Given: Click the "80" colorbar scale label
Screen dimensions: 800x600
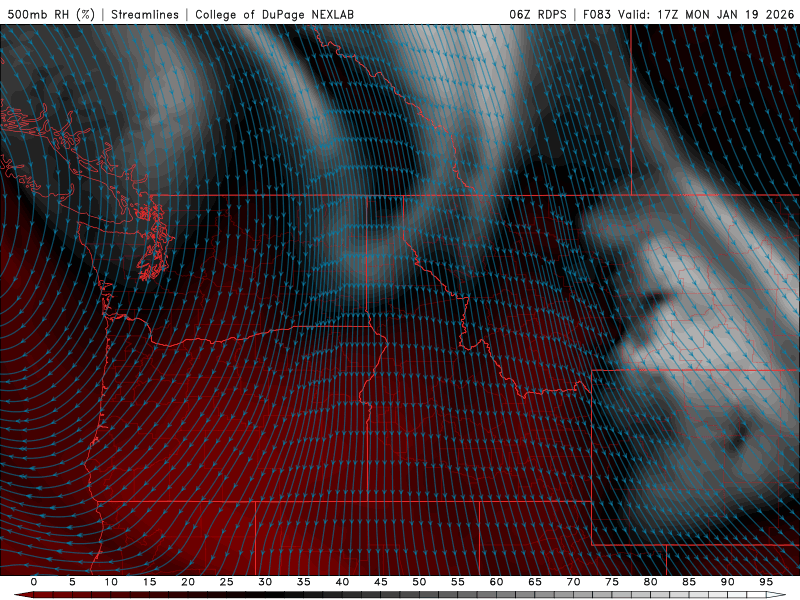Looking at the screenshot, I should tap(651, 582).
